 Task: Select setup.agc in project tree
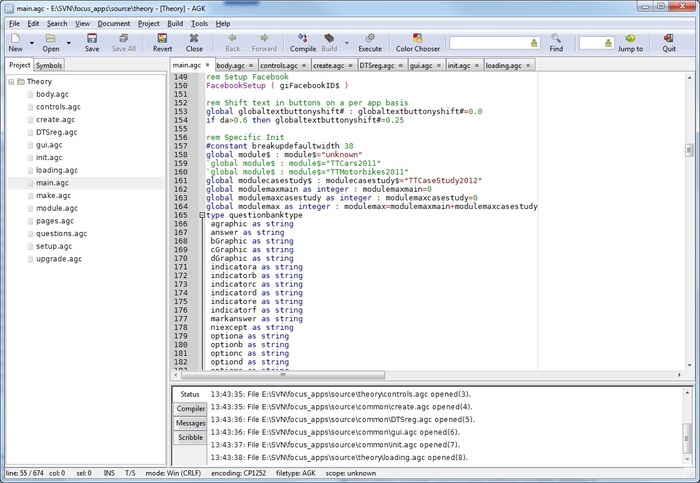pos(54,246)
